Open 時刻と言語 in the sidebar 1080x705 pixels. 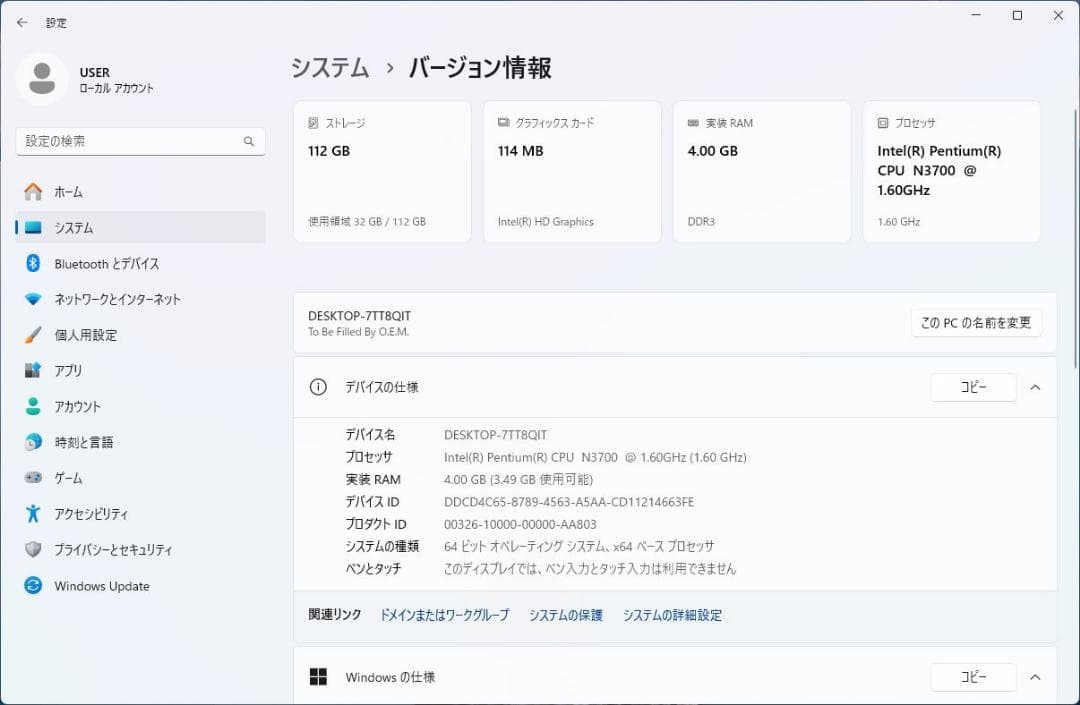(x=141, y=442)
